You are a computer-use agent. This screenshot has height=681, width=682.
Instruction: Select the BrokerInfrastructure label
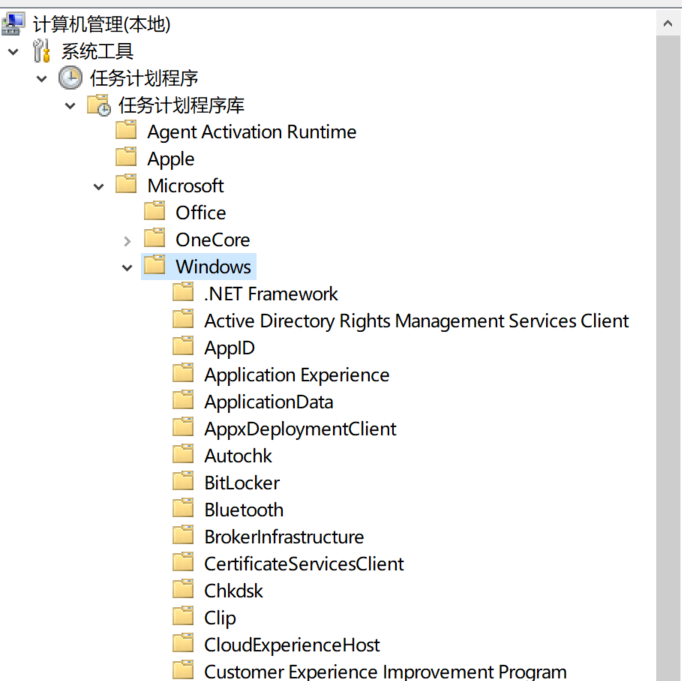pyautogui.click(x=284, y=537)
